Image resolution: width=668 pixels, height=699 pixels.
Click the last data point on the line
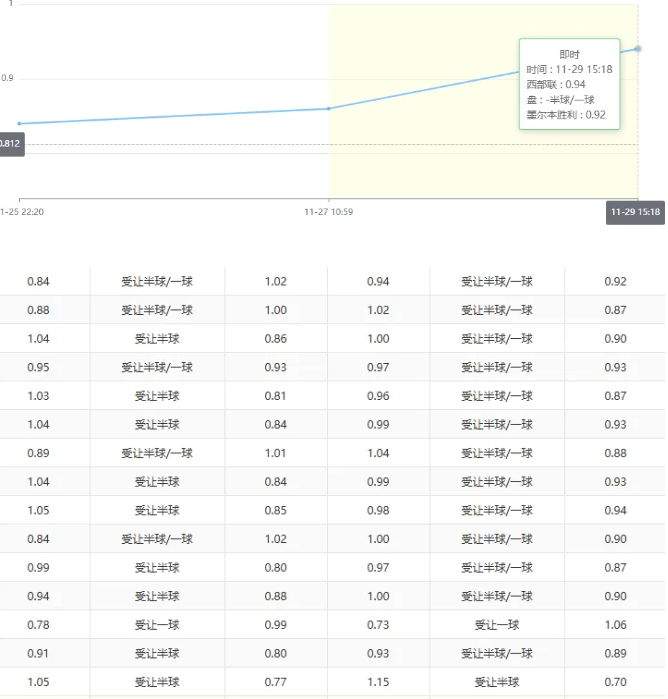(638, 48)
